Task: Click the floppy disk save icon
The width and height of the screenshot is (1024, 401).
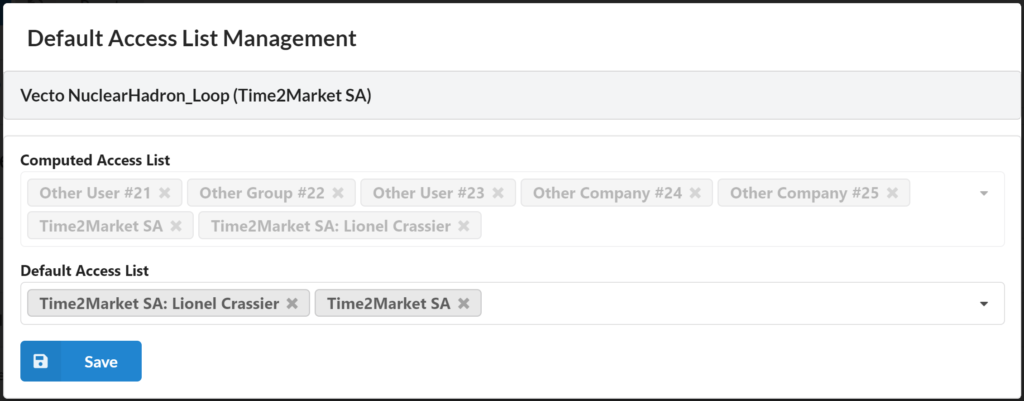Action: (40, 361)
